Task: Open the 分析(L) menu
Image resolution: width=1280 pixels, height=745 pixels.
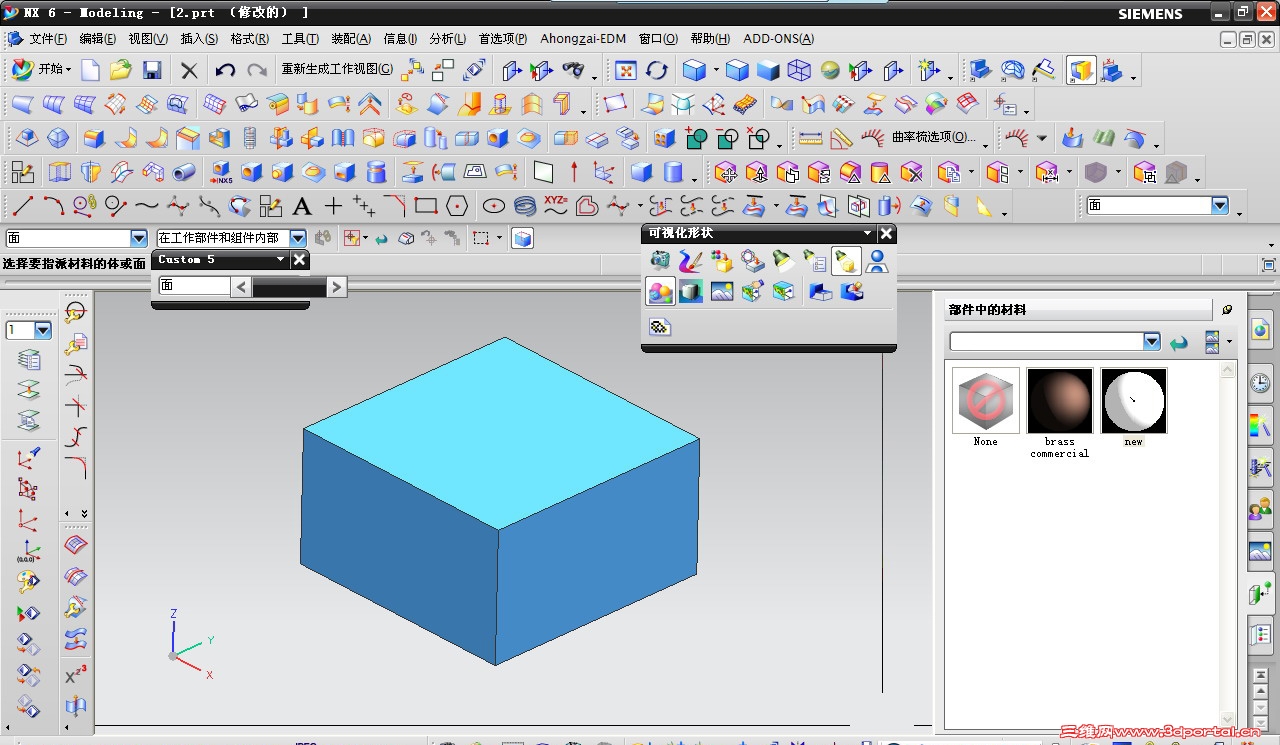Action: point(447,39)
